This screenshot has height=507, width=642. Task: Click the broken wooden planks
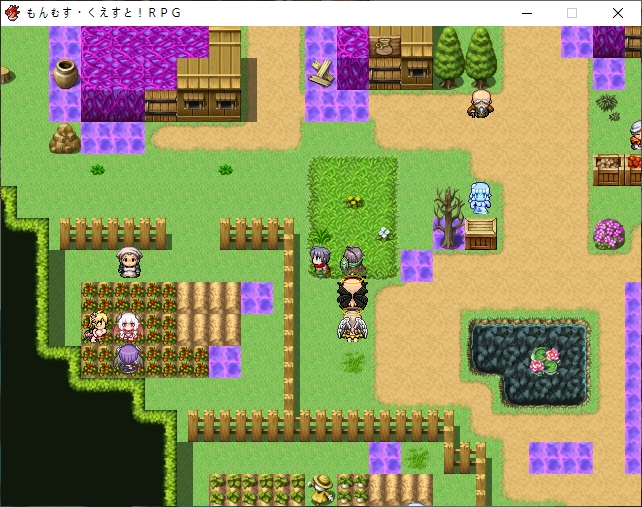[x=321, y=73]
